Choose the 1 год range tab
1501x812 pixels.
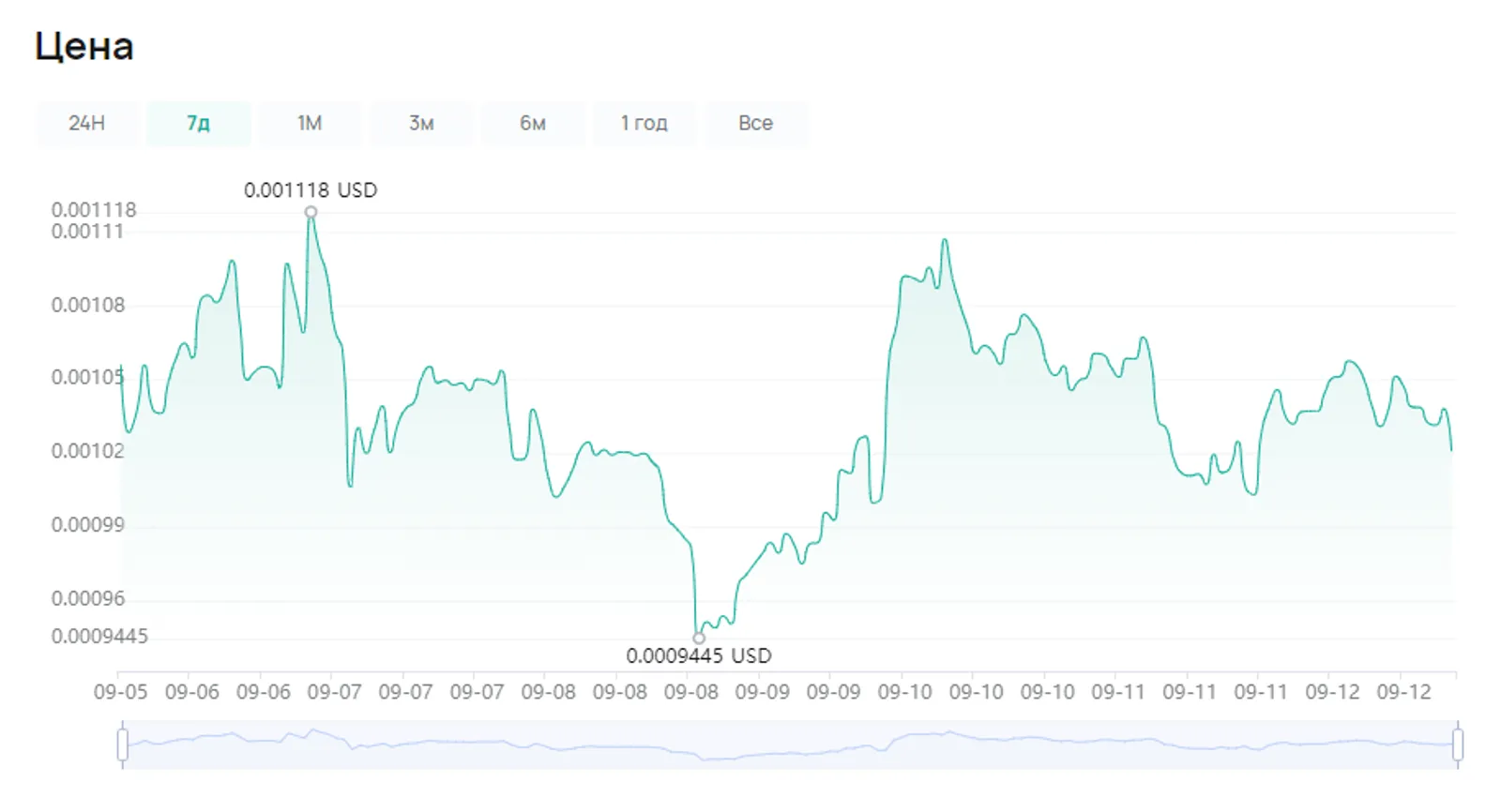[x=644, y=123]
